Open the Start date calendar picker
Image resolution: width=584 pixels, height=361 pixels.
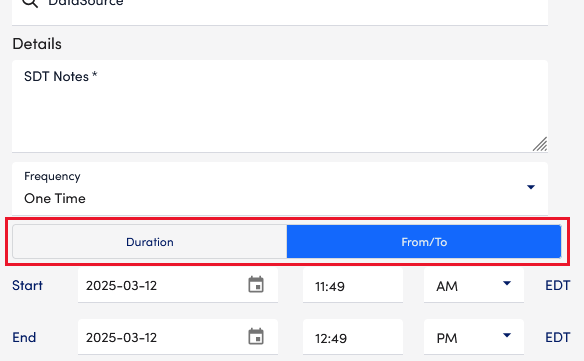coord(256,285)
